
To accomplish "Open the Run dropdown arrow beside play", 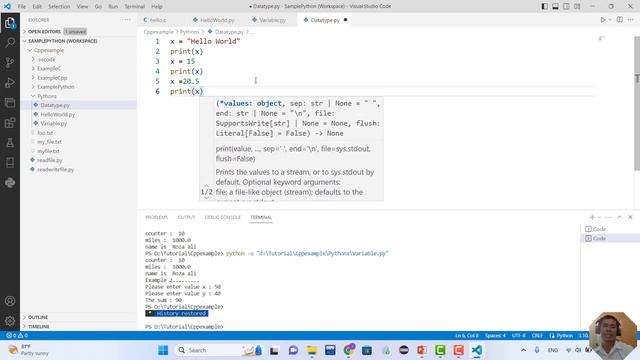I will pyautogui.click(x=610, y=20).
